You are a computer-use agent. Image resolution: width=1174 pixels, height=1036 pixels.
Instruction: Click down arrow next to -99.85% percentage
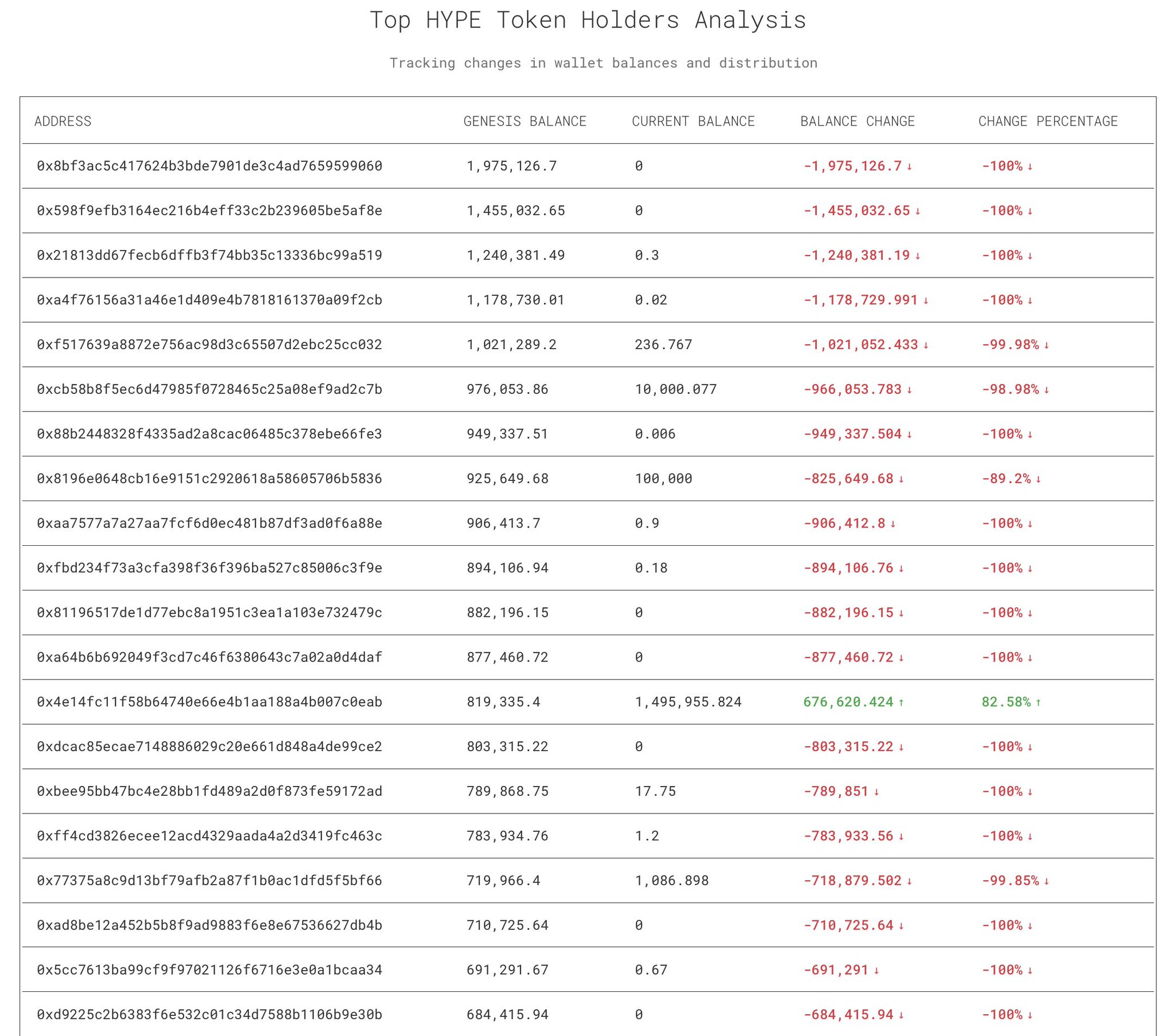tap(1047, 881)
